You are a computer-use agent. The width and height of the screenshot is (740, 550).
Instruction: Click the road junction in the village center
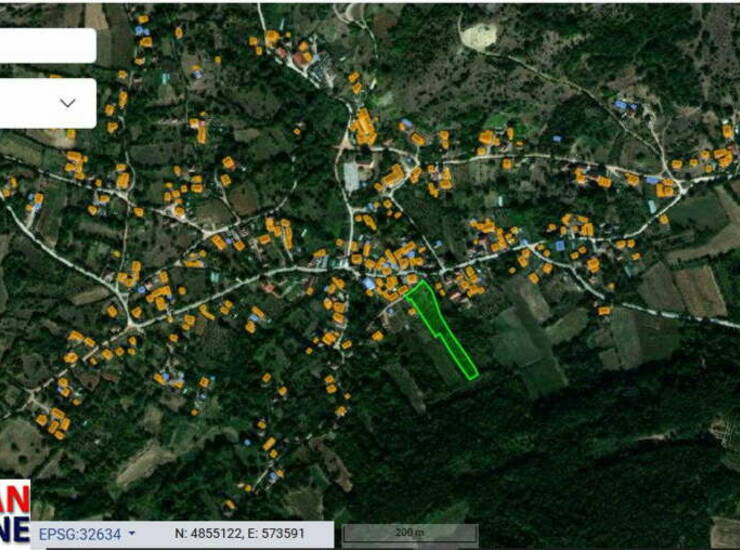coord(345,266)
